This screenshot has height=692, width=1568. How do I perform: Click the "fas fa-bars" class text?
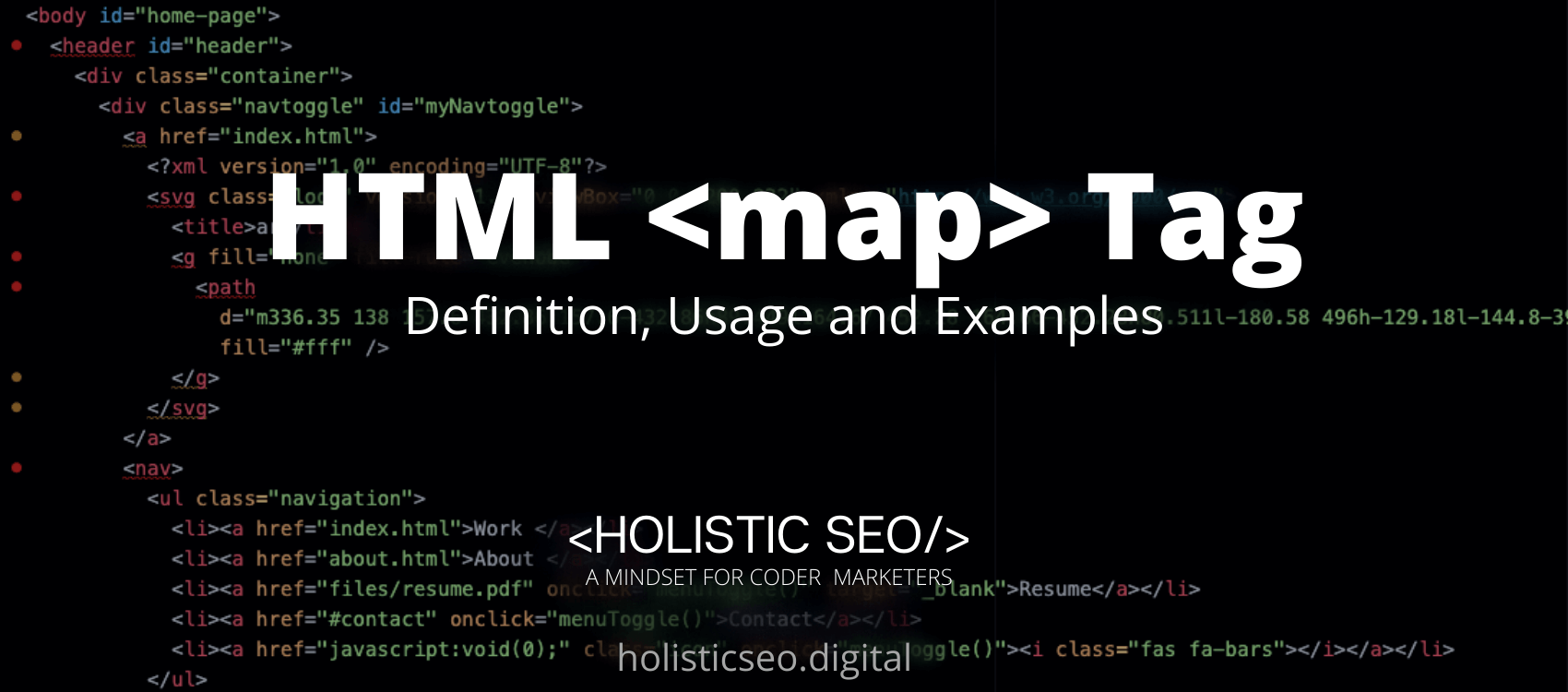coord(1208,650)
